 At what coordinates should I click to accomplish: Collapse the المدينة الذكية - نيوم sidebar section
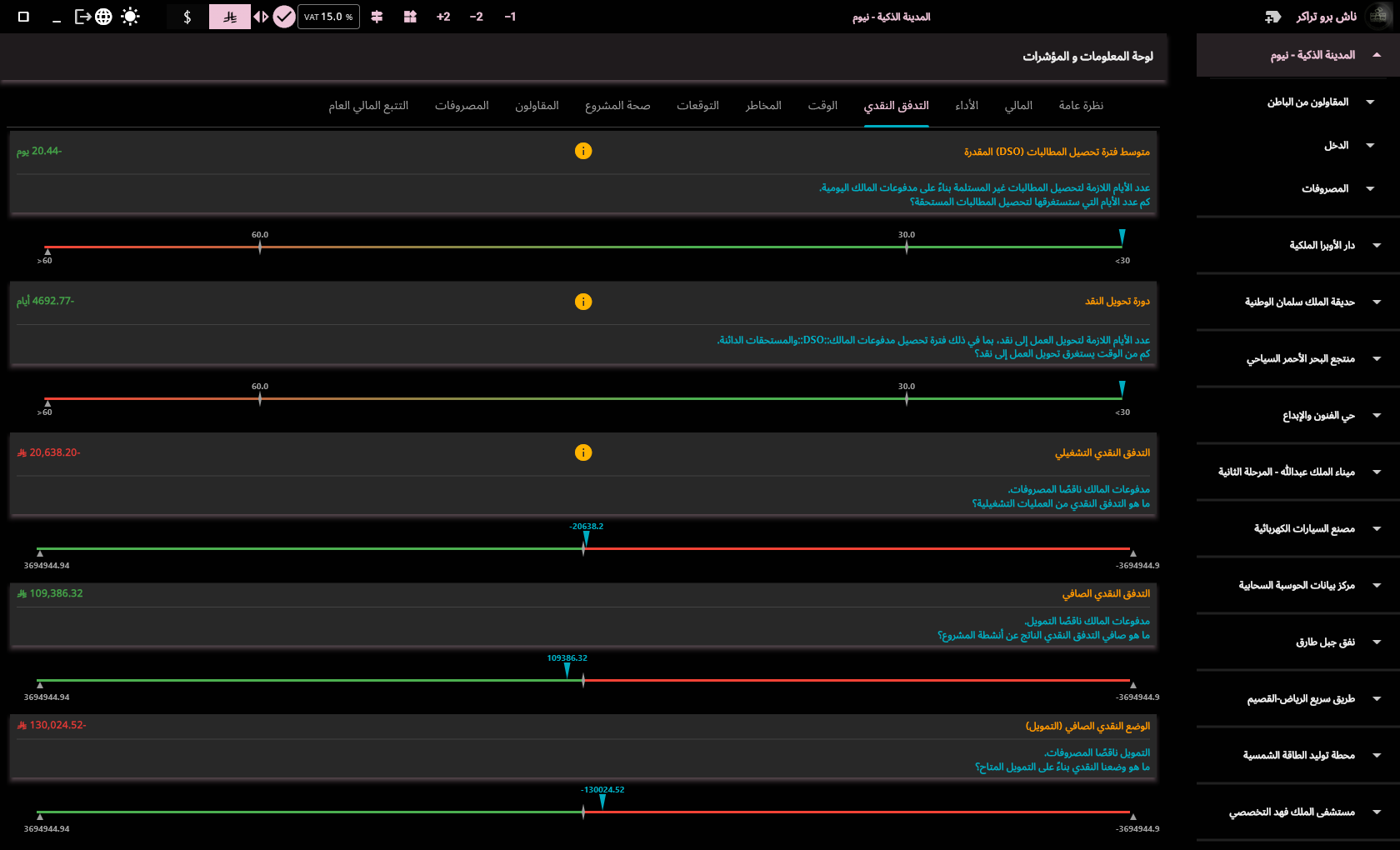coord(1377,55)
